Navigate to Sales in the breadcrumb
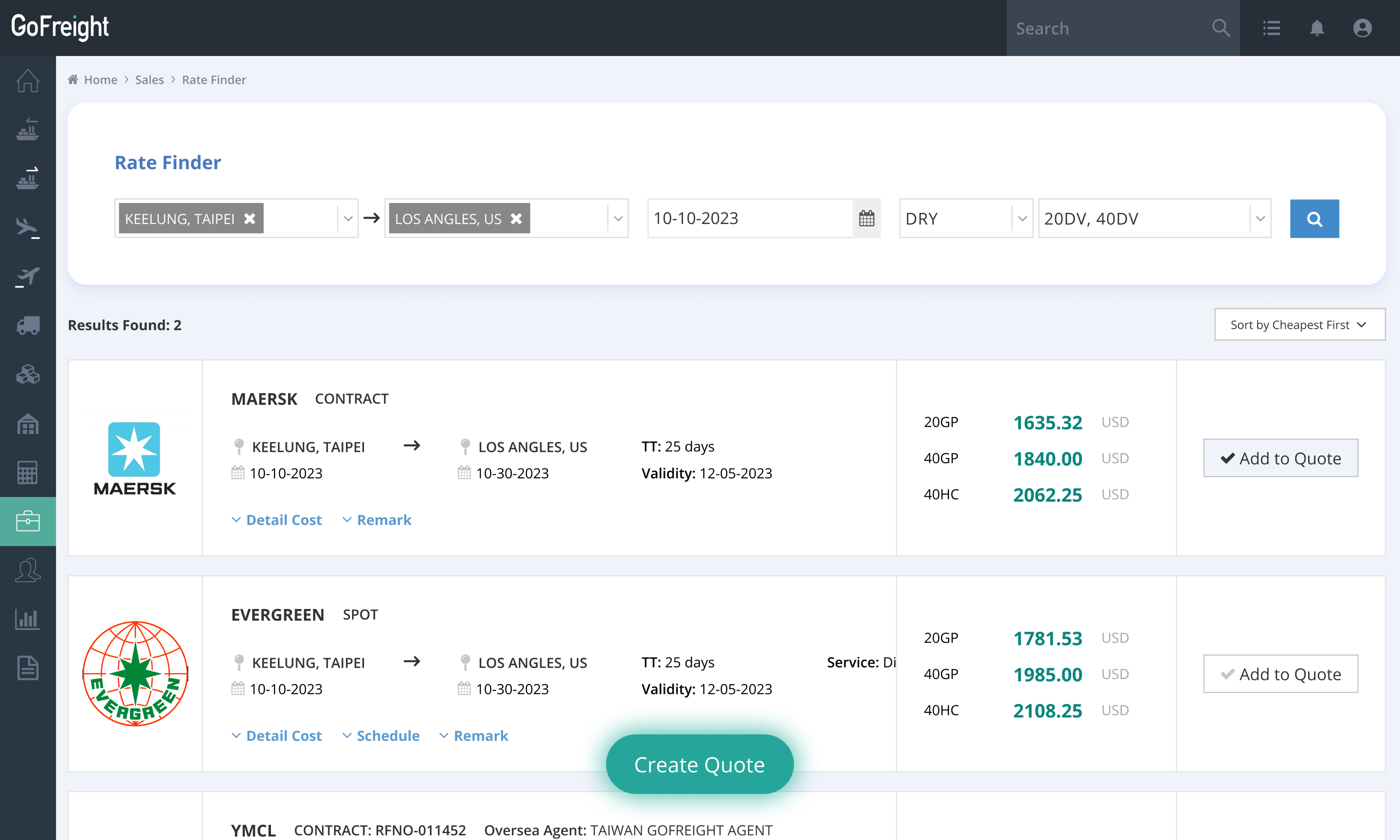Viewport: 1400px width, 840px height. click(x=149, y=80)
